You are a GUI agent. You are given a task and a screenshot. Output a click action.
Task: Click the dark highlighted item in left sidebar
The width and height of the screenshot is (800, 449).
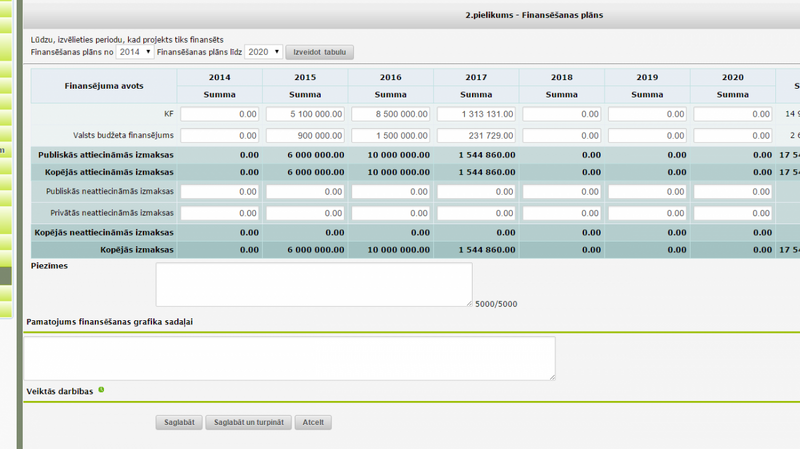[6, 276]
